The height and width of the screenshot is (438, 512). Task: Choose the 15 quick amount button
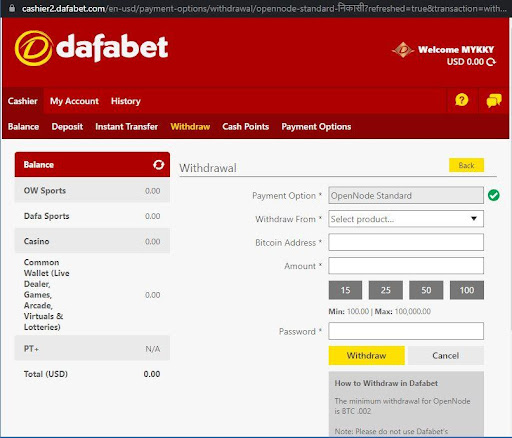pos(345,290)
